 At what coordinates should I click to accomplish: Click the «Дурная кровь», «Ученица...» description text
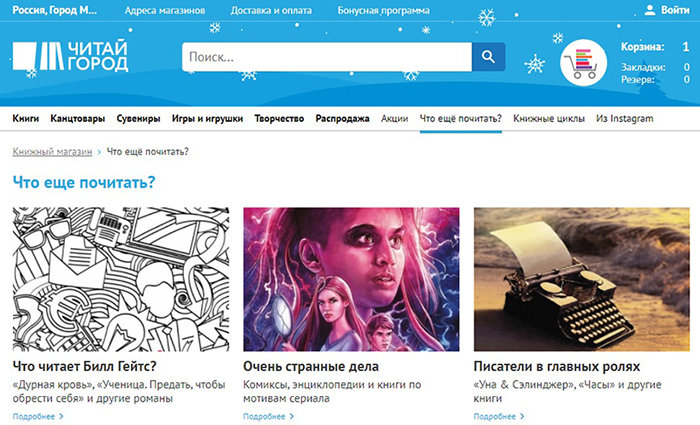click(x=119, y=392)
